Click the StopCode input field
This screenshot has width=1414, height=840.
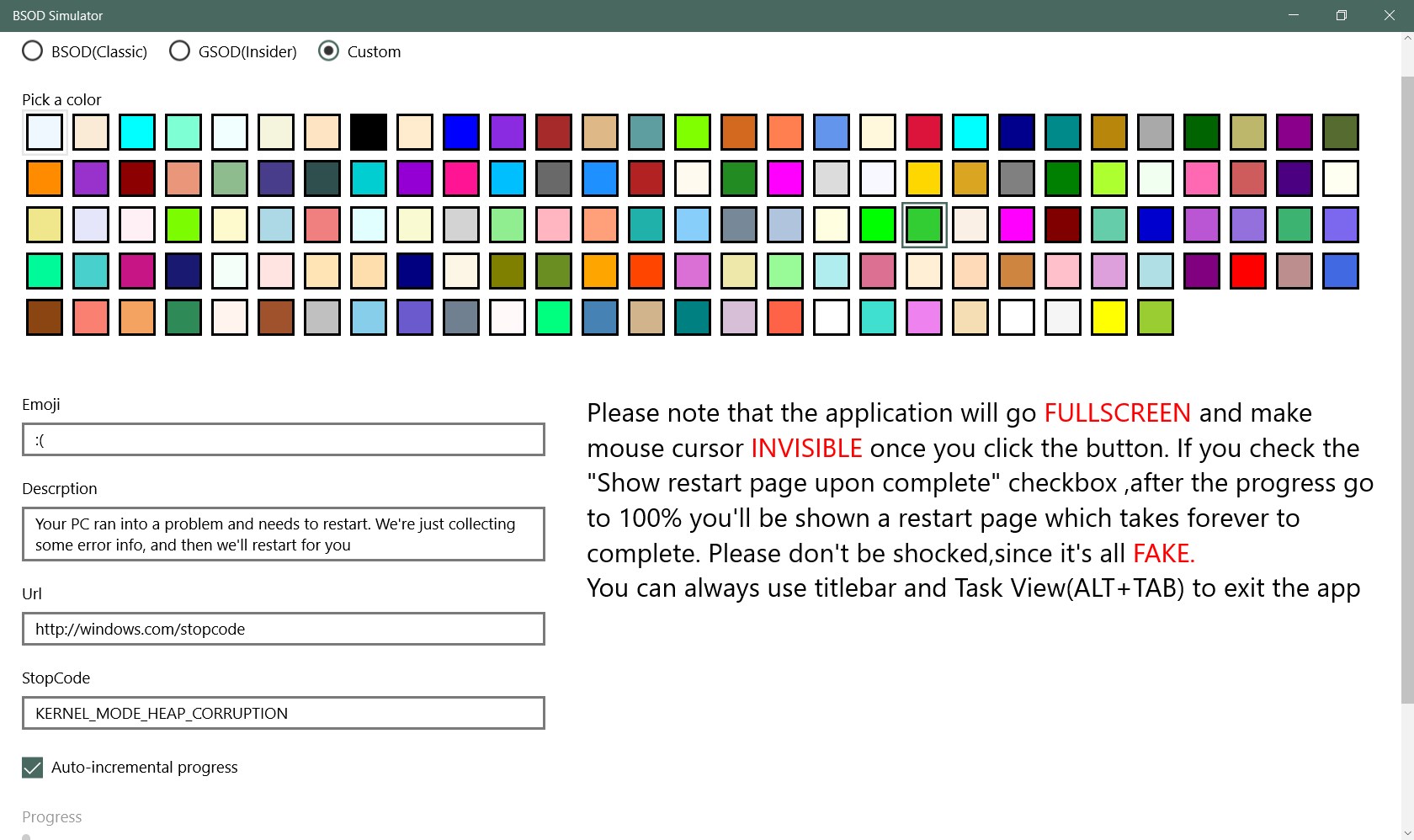coord(284,713)
